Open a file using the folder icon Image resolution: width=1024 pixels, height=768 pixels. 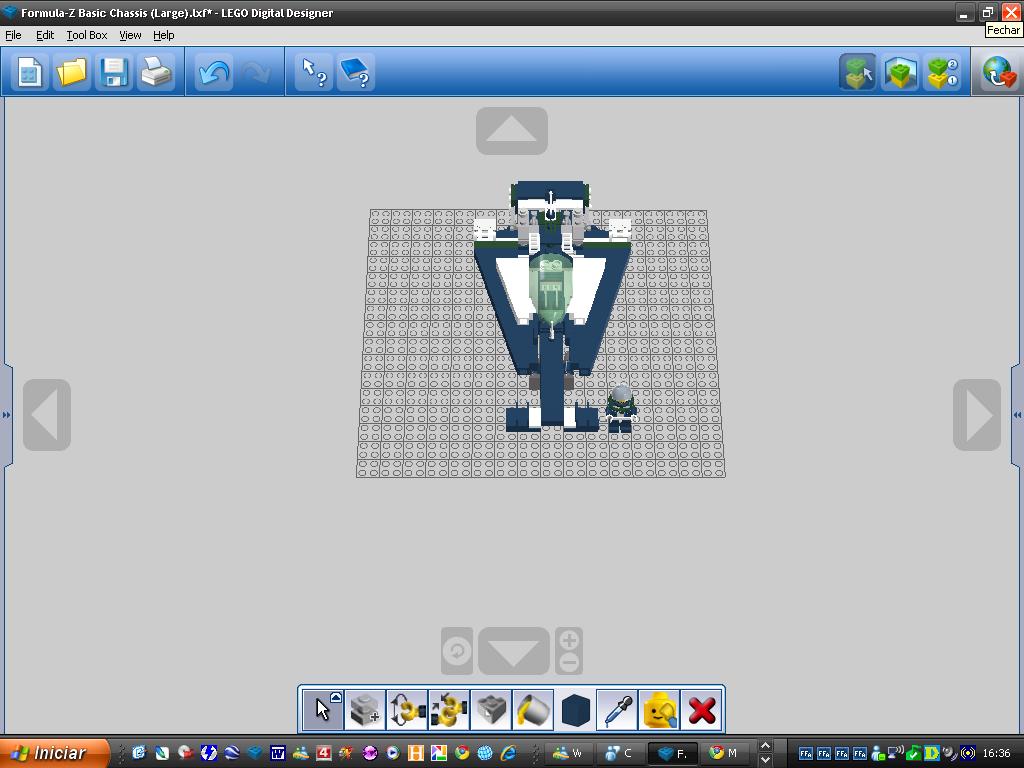pyautogui.click(x=71, y=72)
